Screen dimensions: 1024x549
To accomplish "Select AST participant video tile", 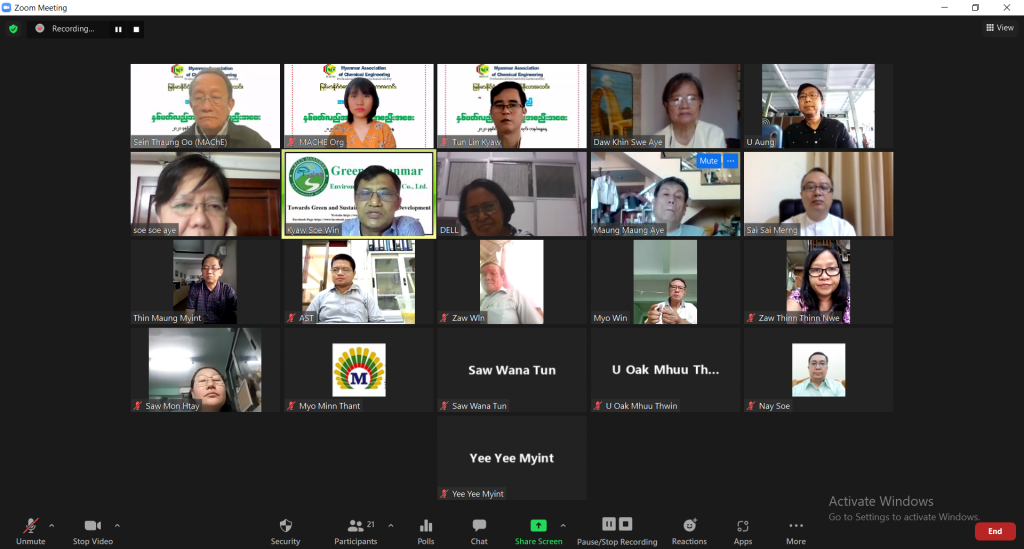I will (x=359, y=282).
